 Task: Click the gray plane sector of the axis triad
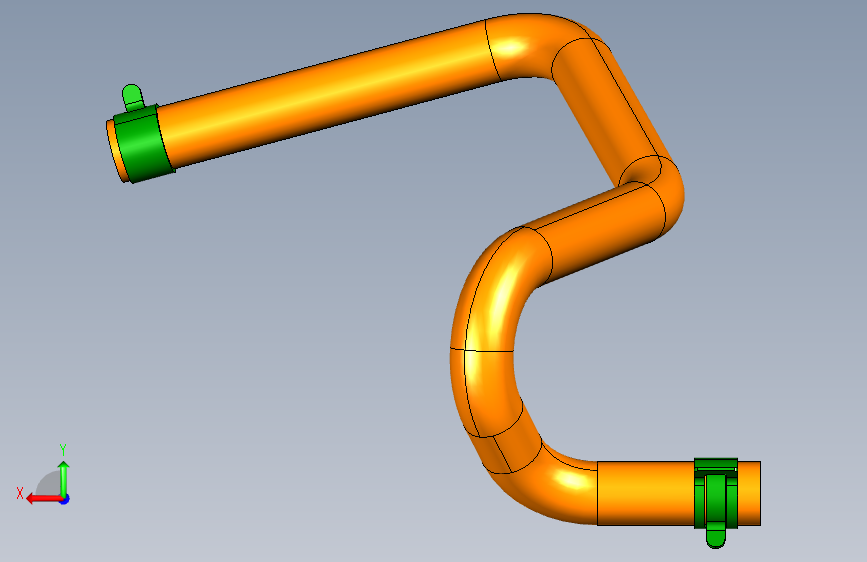[x=49, y=485]
